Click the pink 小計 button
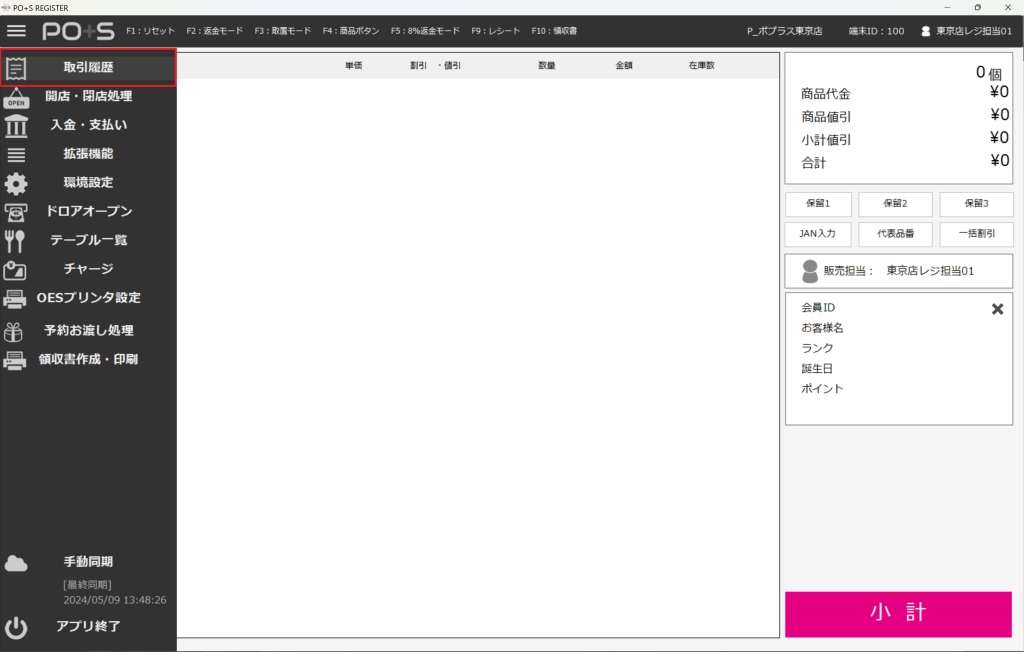Image resolution: width=1024 pixels, height=652 pixels. (899, 613)
